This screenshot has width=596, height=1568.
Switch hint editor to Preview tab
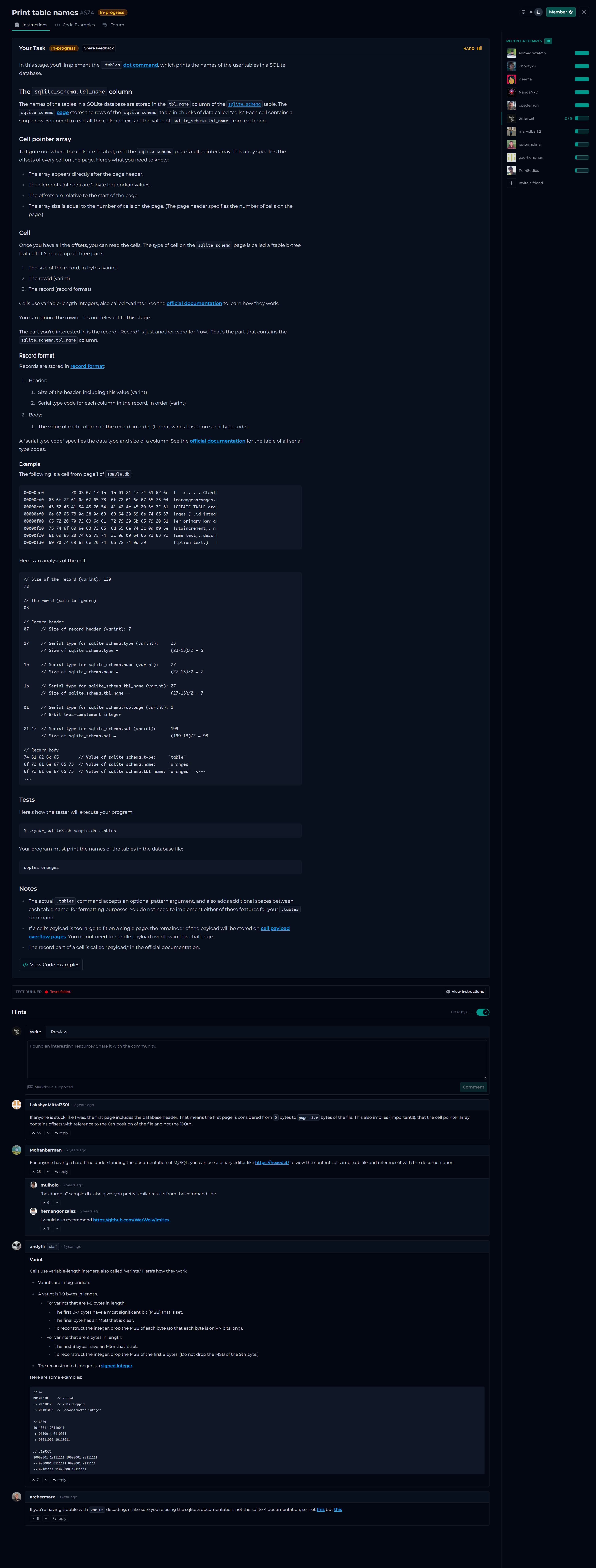coord(59,1032)
